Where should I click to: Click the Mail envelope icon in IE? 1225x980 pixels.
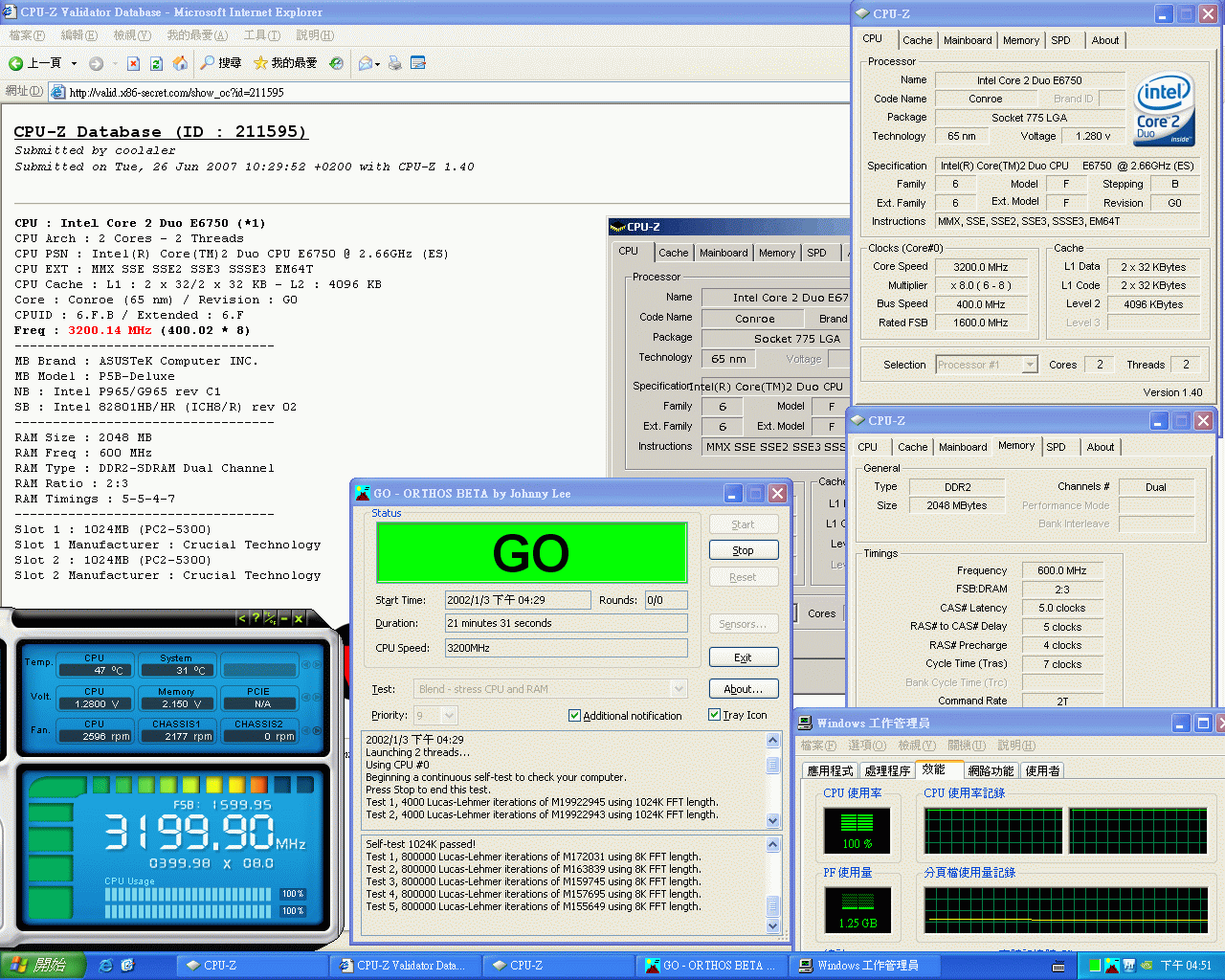pos(365,63)
